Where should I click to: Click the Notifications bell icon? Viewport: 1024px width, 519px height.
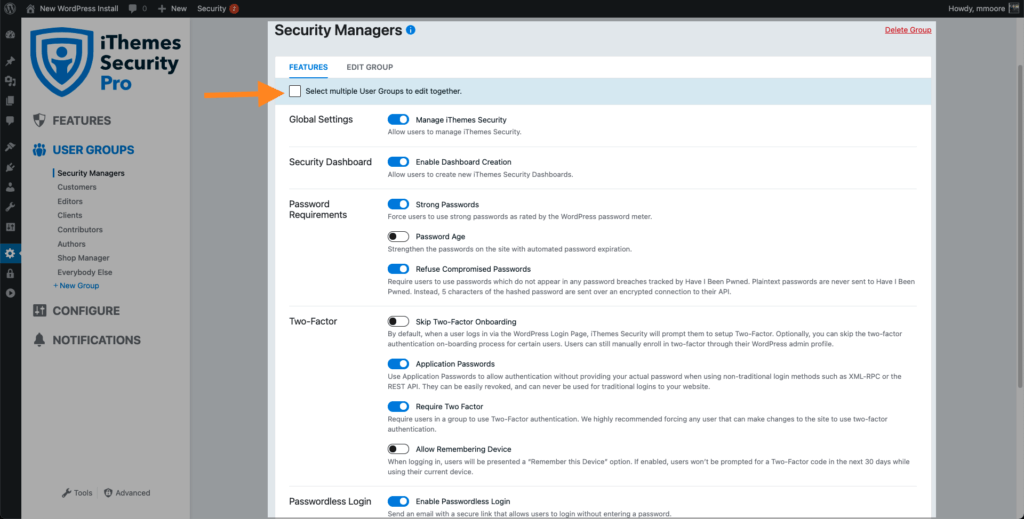point(39,339)
